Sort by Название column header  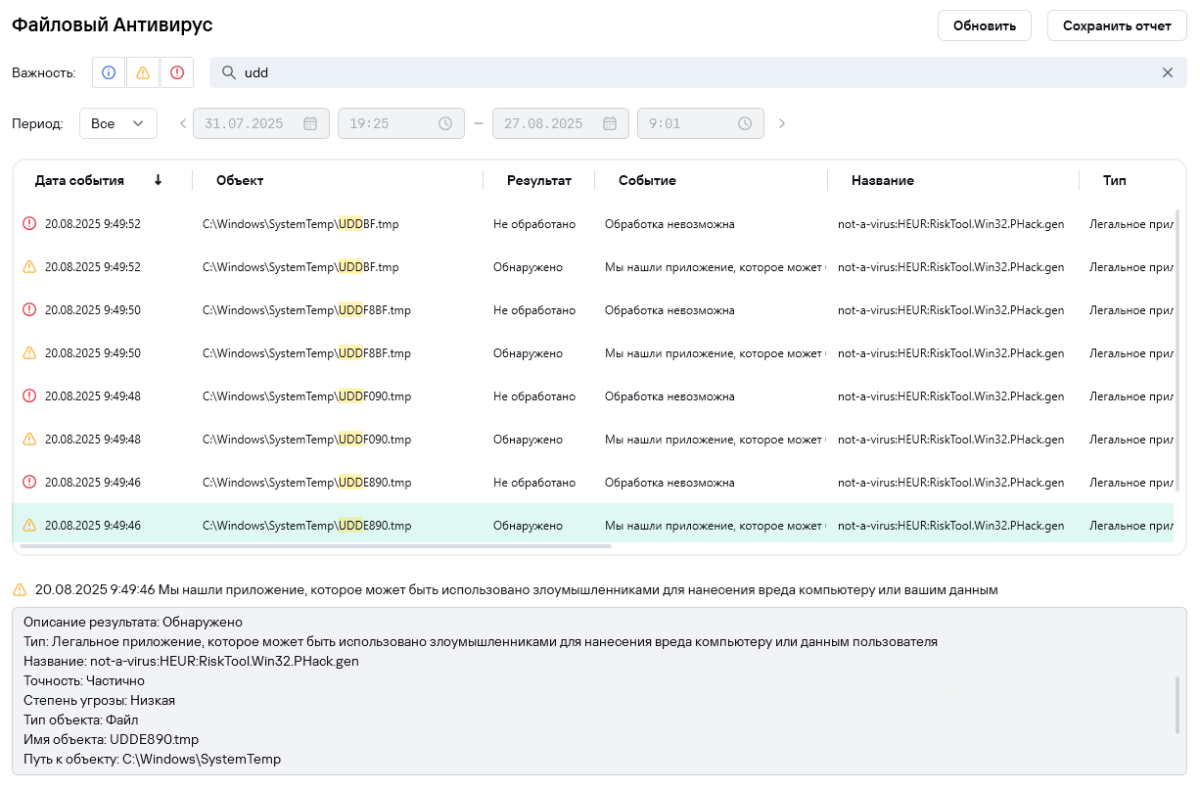pos(883,181)
